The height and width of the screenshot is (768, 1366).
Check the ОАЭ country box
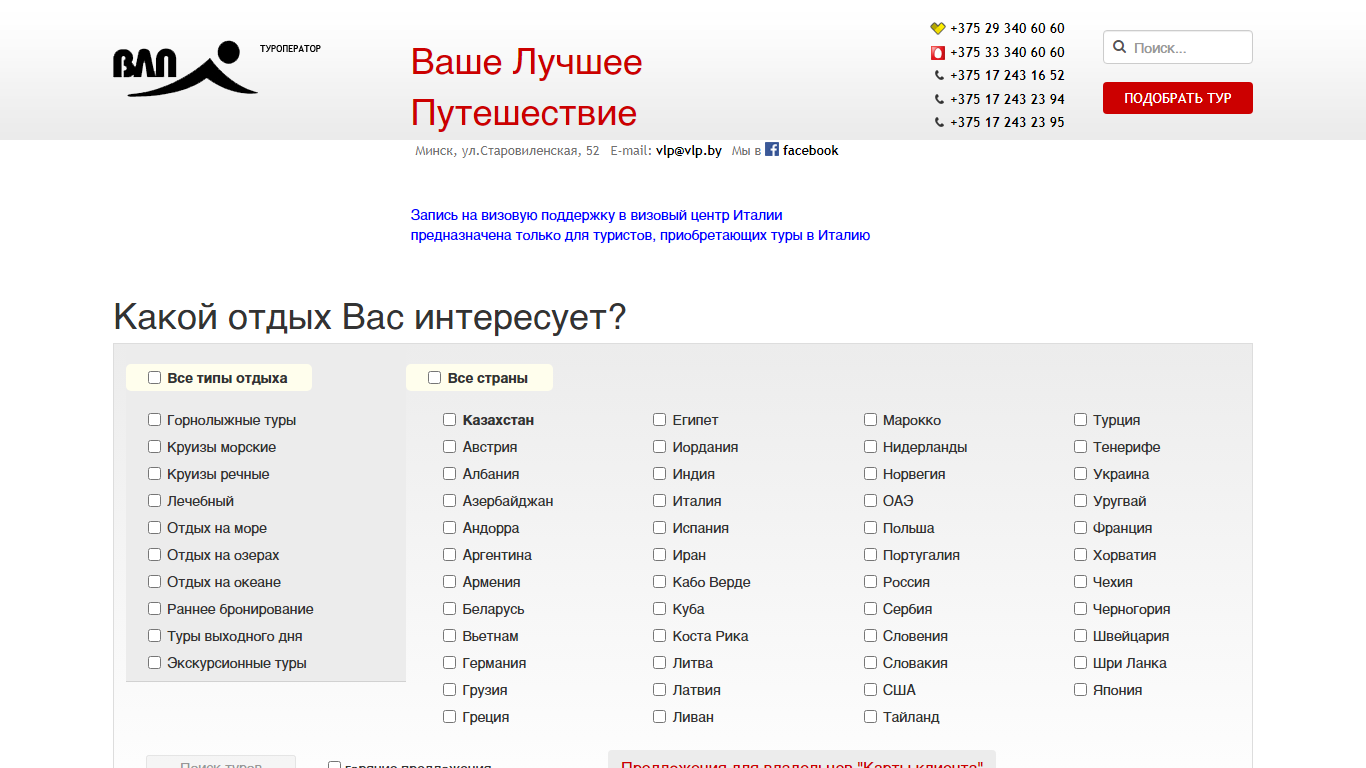point(871,501)
